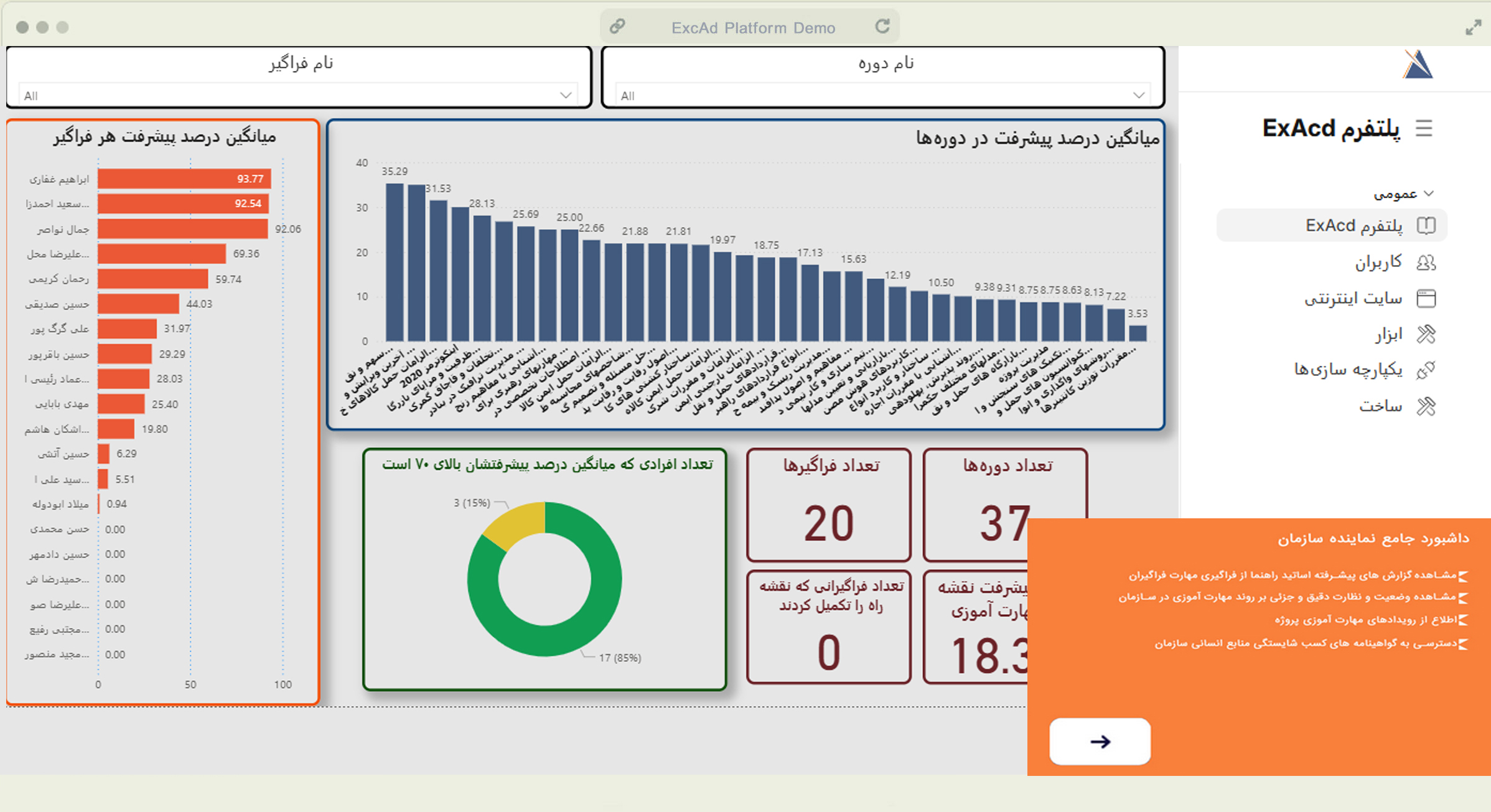Click the hamburger menu icon beside پلتفرم ExAcd

pos(1424,129)
